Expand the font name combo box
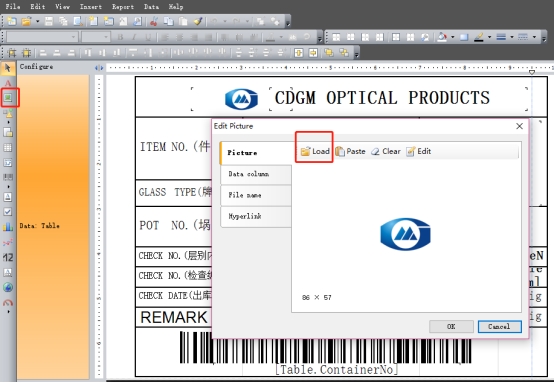 coord(73,37)
